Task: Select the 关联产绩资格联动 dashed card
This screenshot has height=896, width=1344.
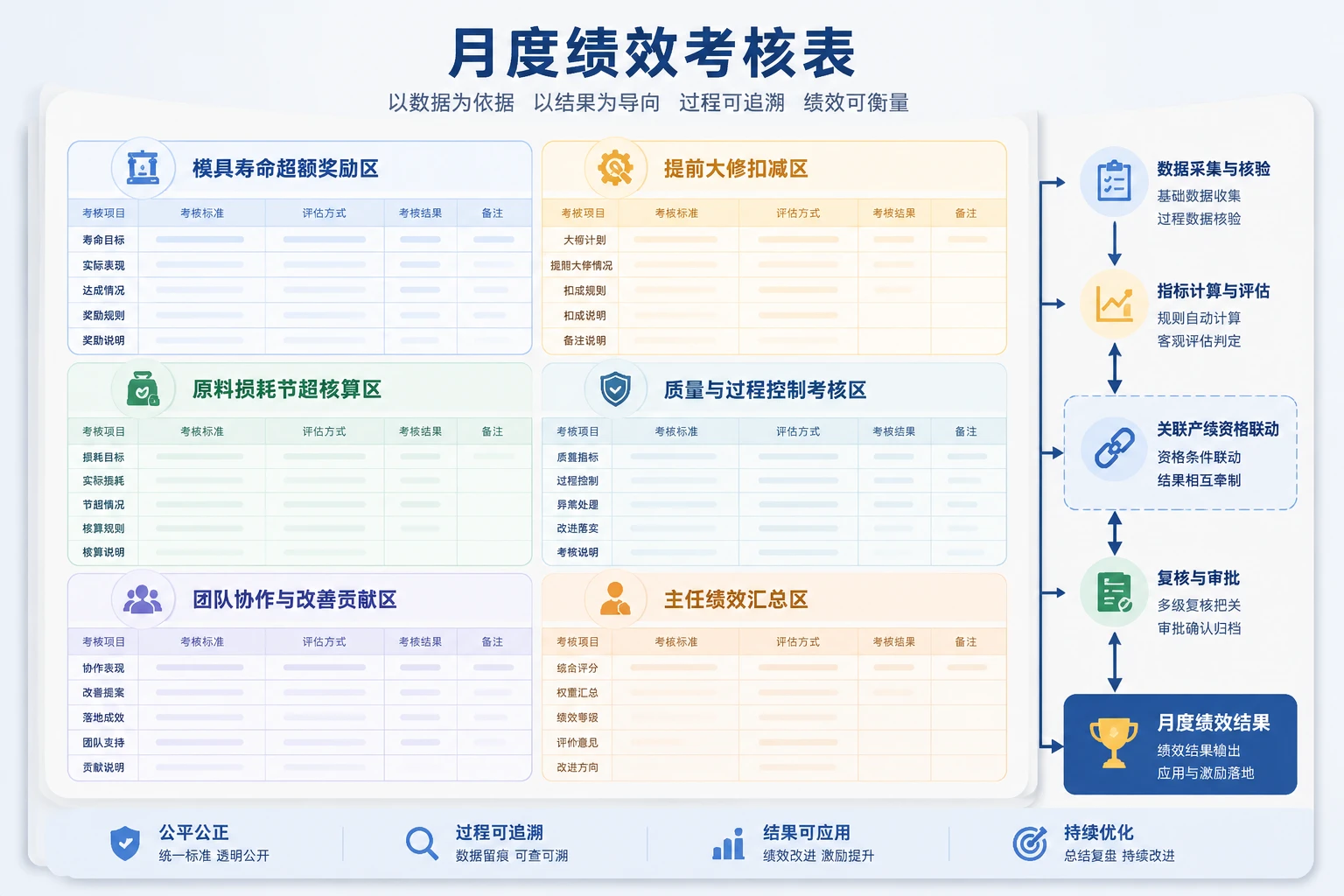Action: pos(1180,452)
